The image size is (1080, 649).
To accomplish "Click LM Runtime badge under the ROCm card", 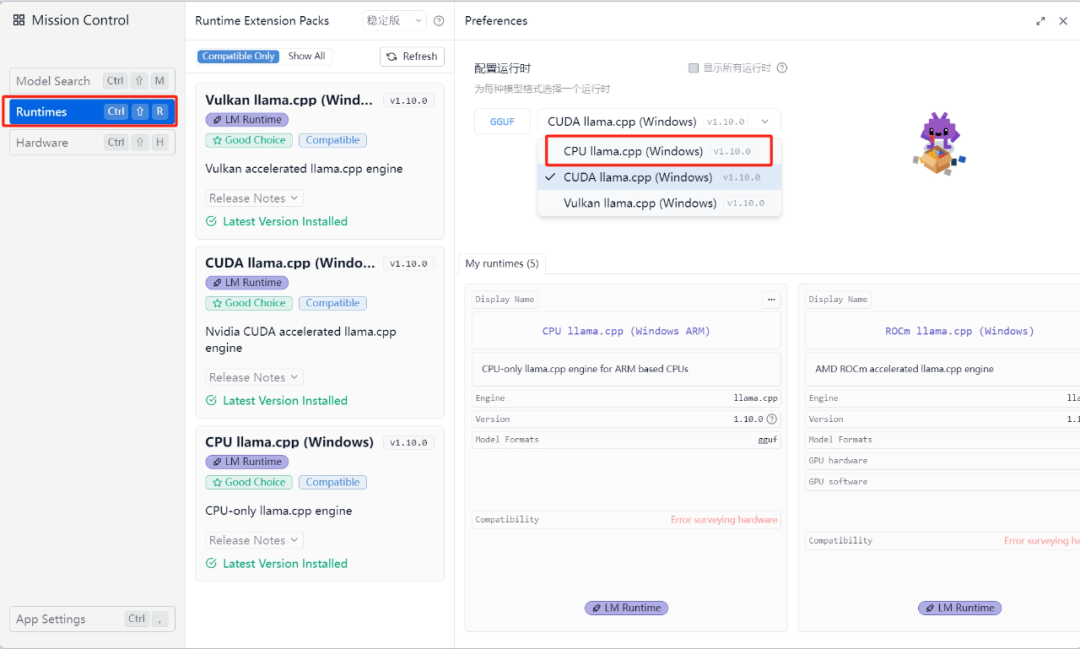I will point(959,608).
